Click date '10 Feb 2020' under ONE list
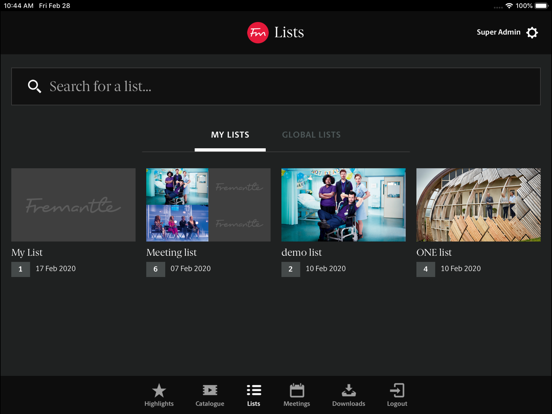The image size is (552, 414). pos(461,269)
